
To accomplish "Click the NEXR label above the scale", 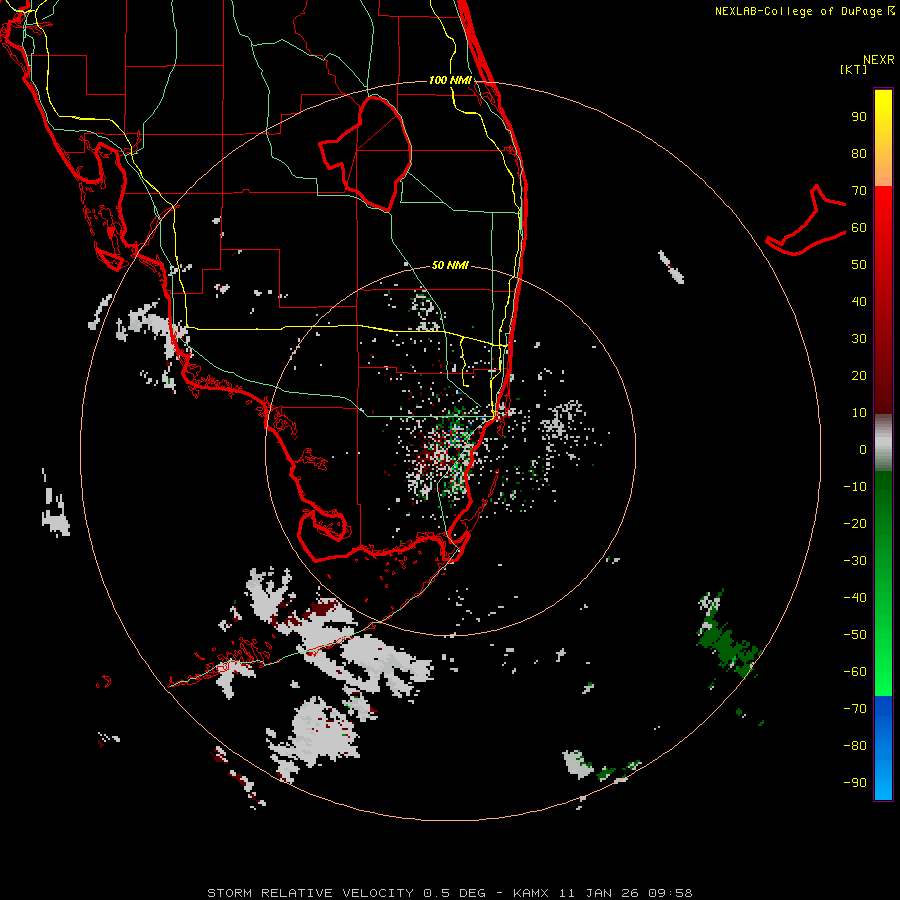I will 879,60.
